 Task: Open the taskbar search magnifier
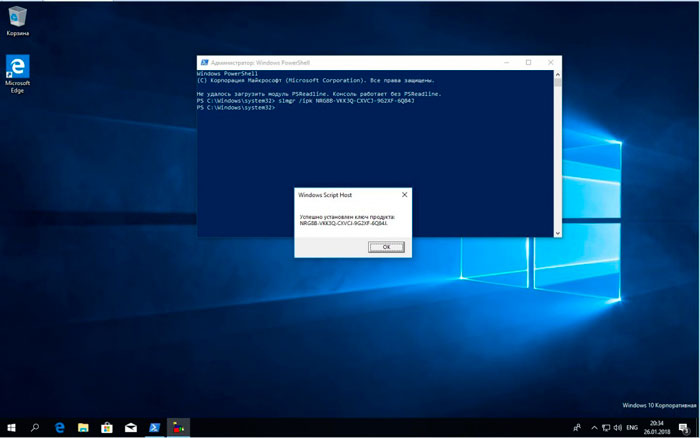35,428
